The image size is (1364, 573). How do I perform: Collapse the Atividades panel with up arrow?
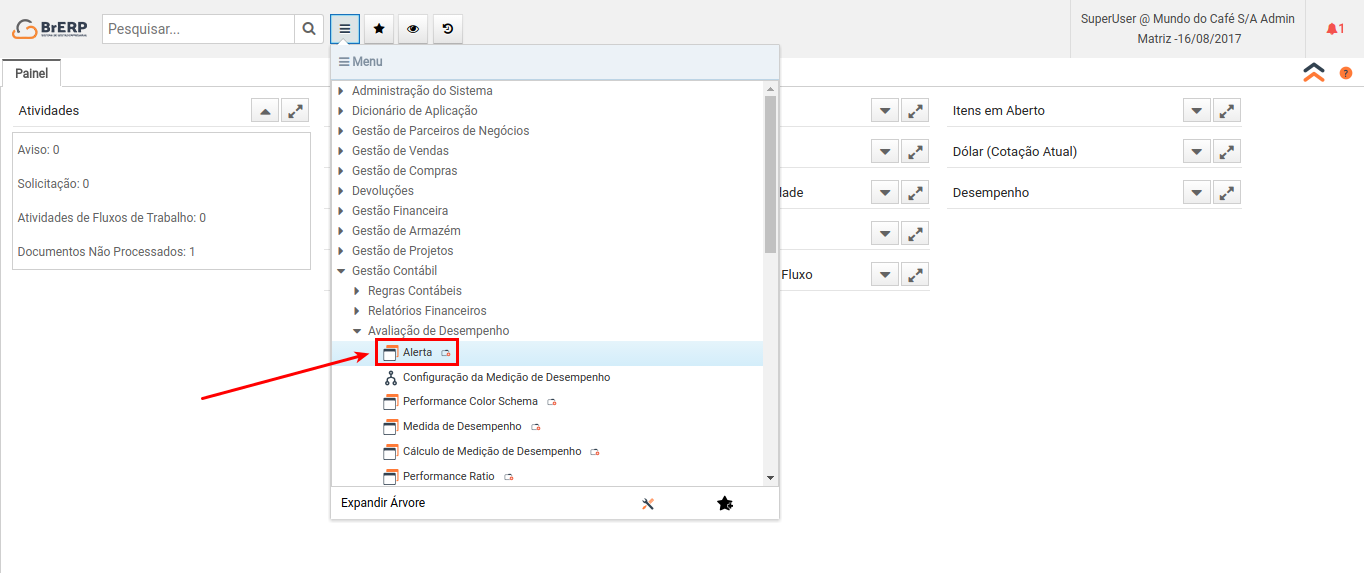click(x=265, y=111)
